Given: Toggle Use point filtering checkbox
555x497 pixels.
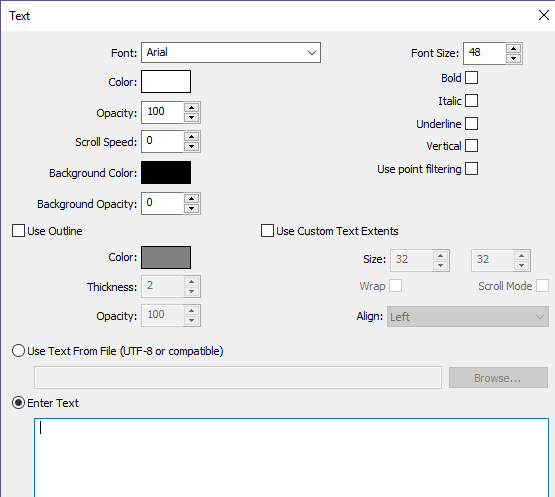Looking at the screenshot, I should (x=471, y=168).
